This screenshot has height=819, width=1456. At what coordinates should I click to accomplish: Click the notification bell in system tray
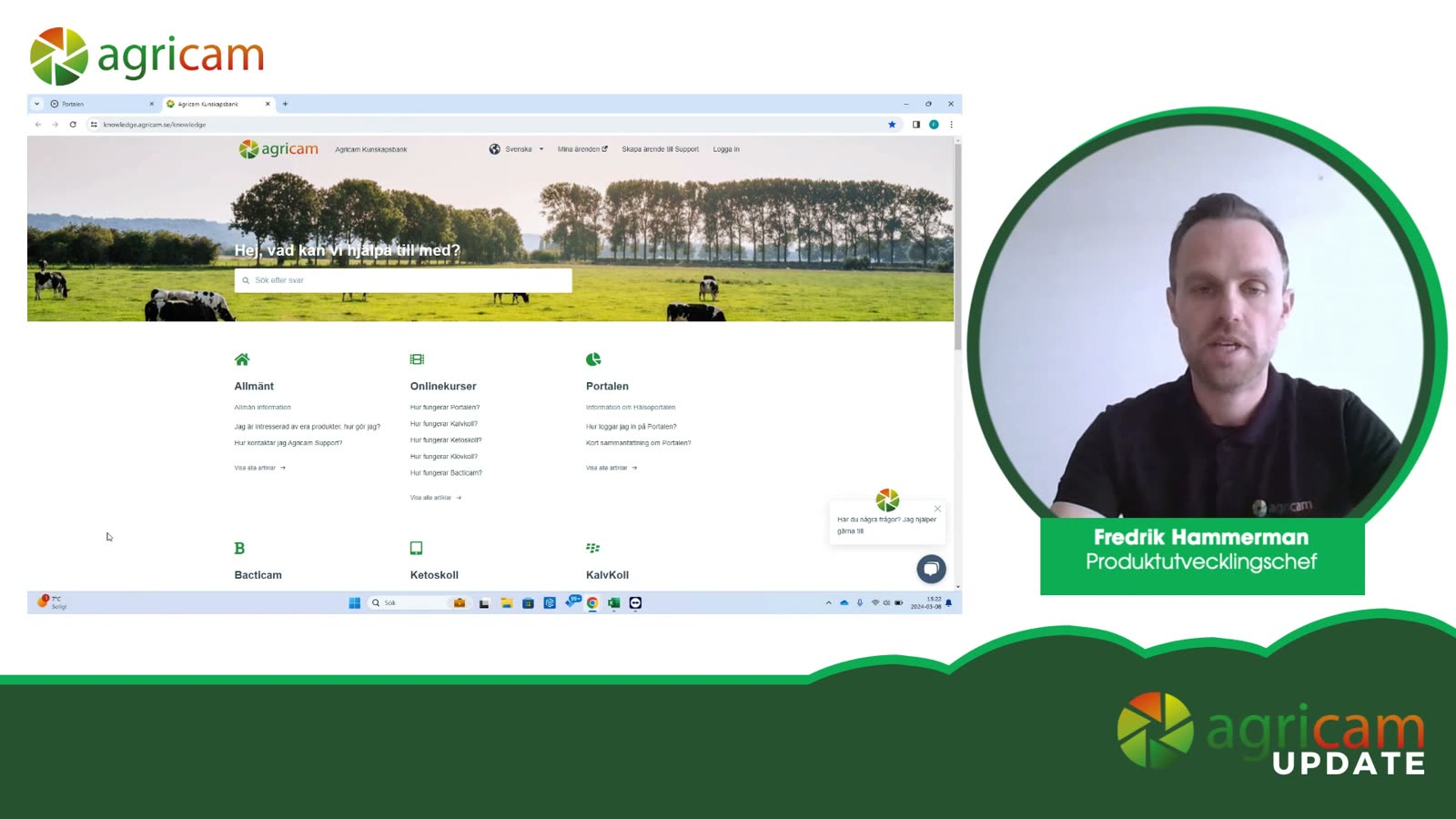pos(949,602)
